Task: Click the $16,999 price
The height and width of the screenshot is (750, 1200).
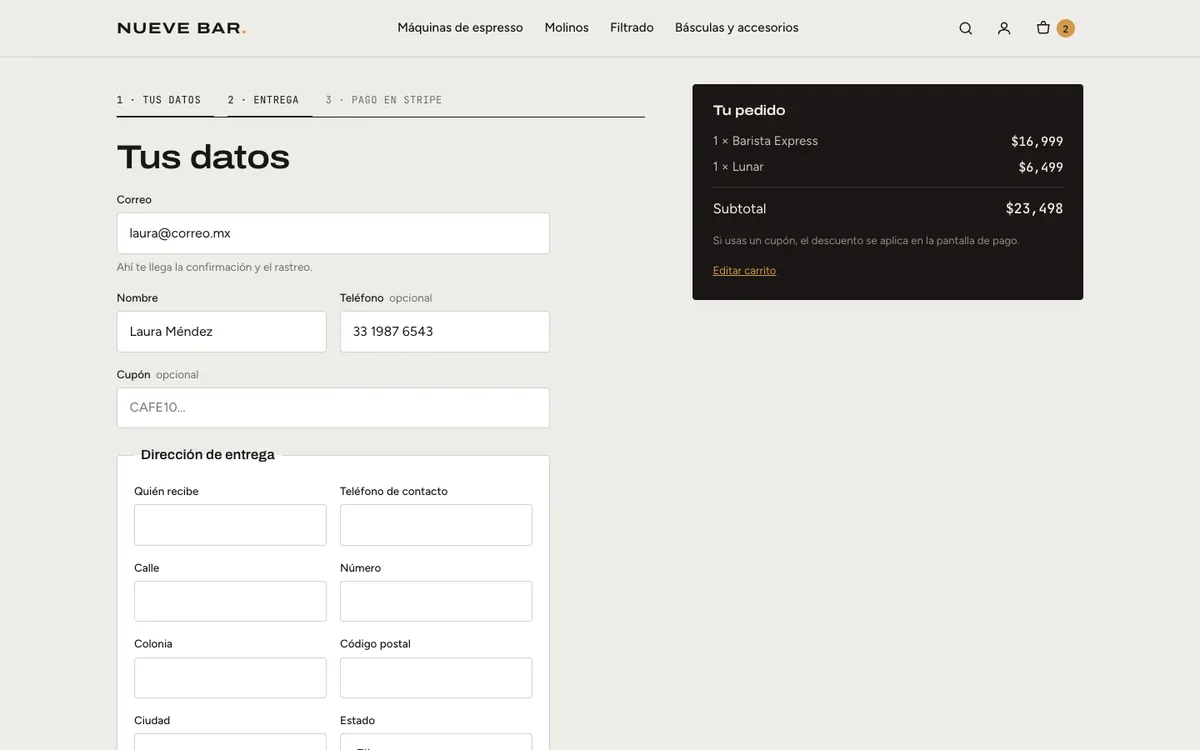Action: pos(1037,141)
